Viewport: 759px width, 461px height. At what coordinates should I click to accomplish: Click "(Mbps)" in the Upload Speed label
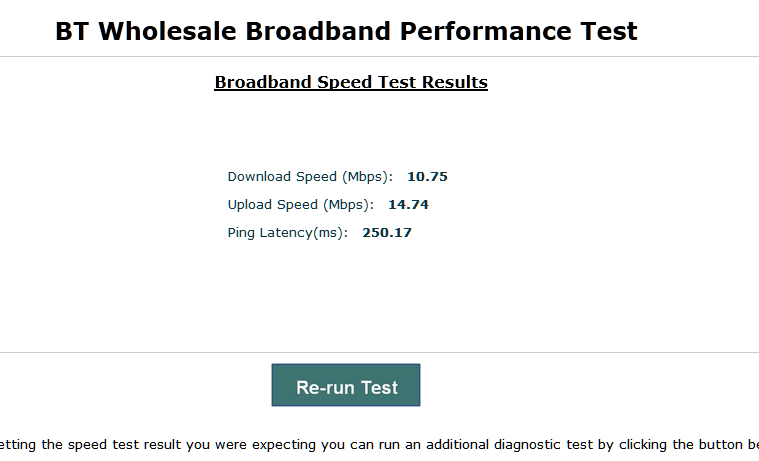(x=348, y=205)
